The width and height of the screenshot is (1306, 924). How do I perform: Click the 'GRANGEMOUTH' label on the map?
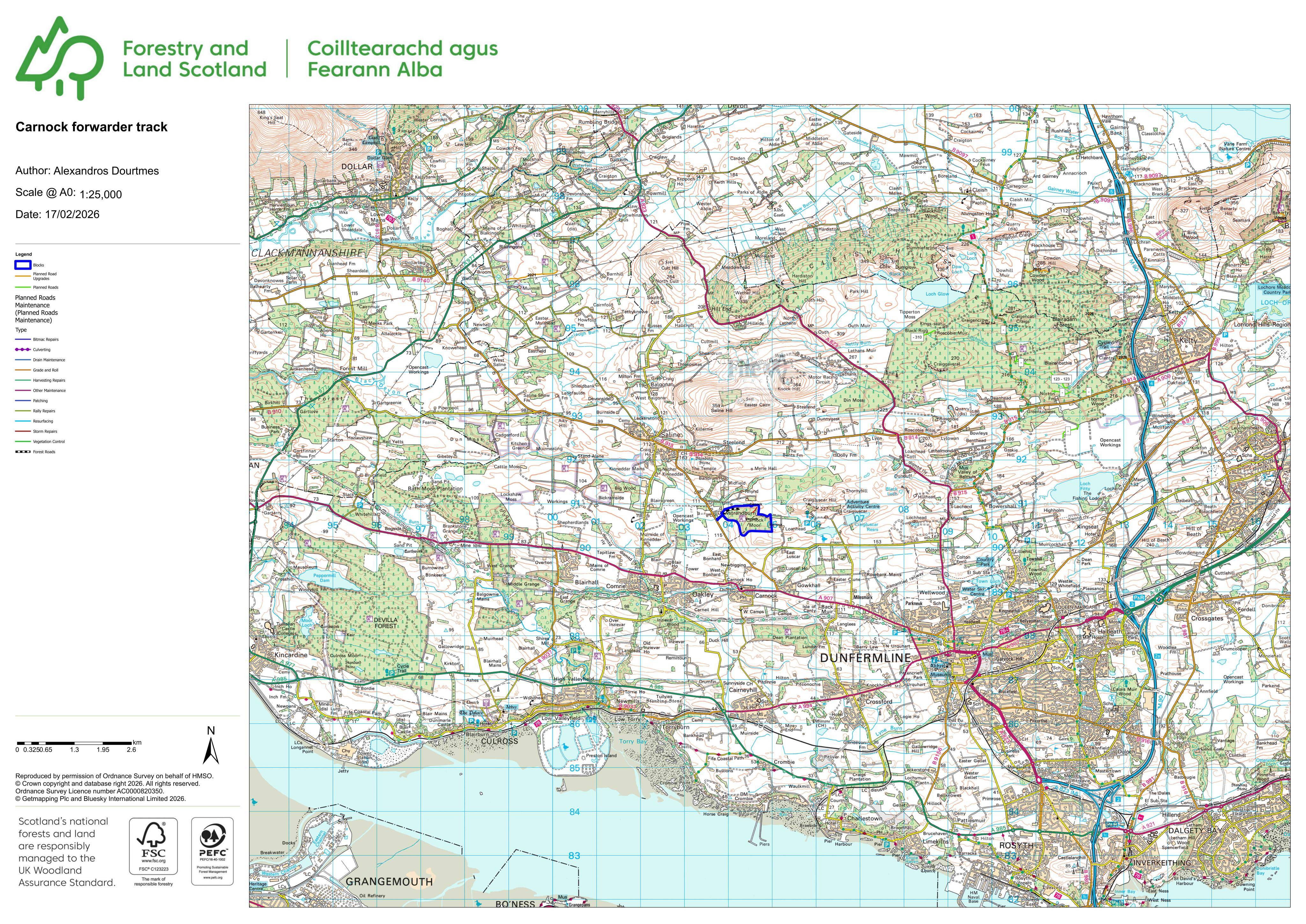point(389,882)
